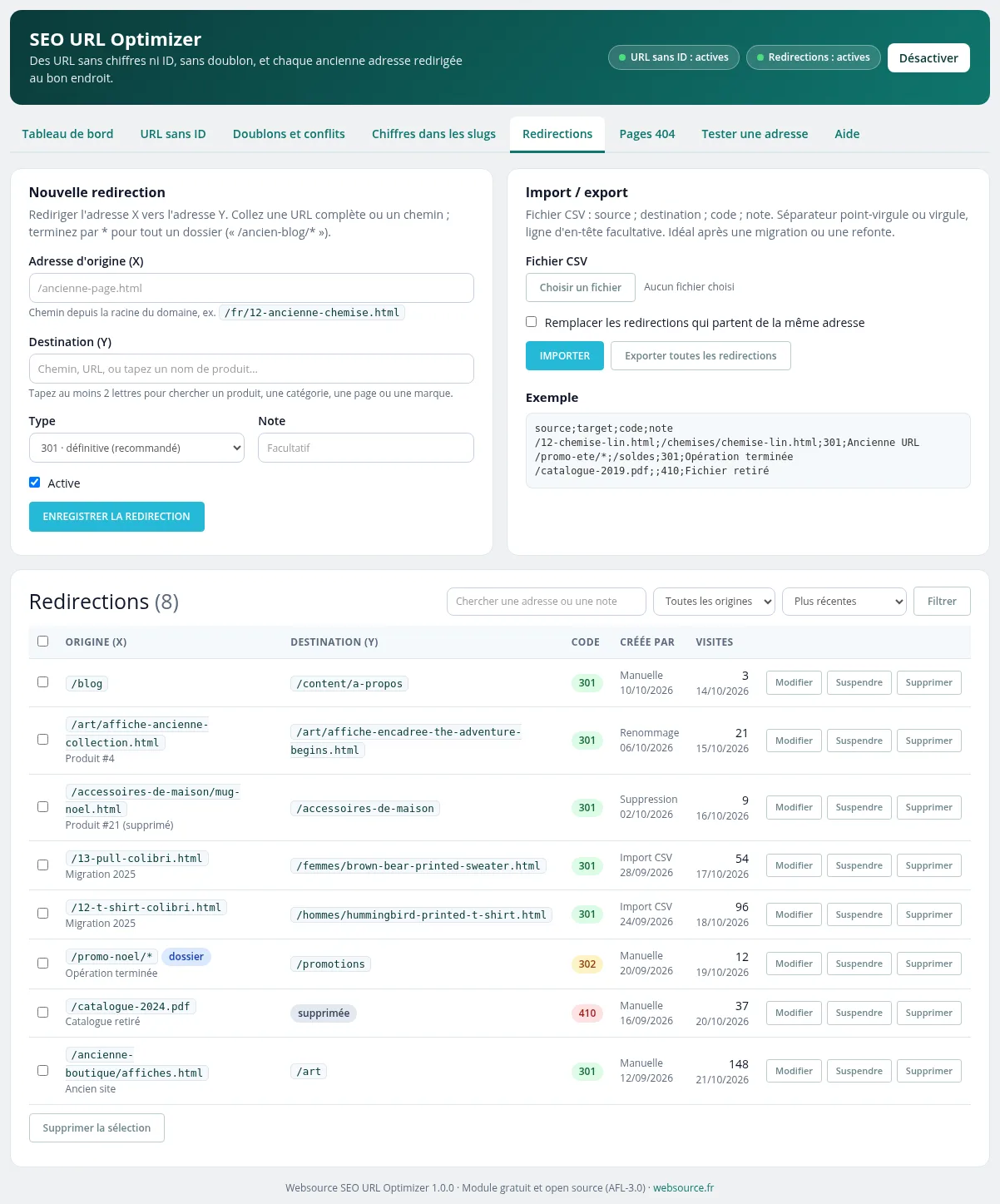This screenshot has height=1204, width=1000.
Task: Click Exporter toutes les redirections
Action: [700, 356]
